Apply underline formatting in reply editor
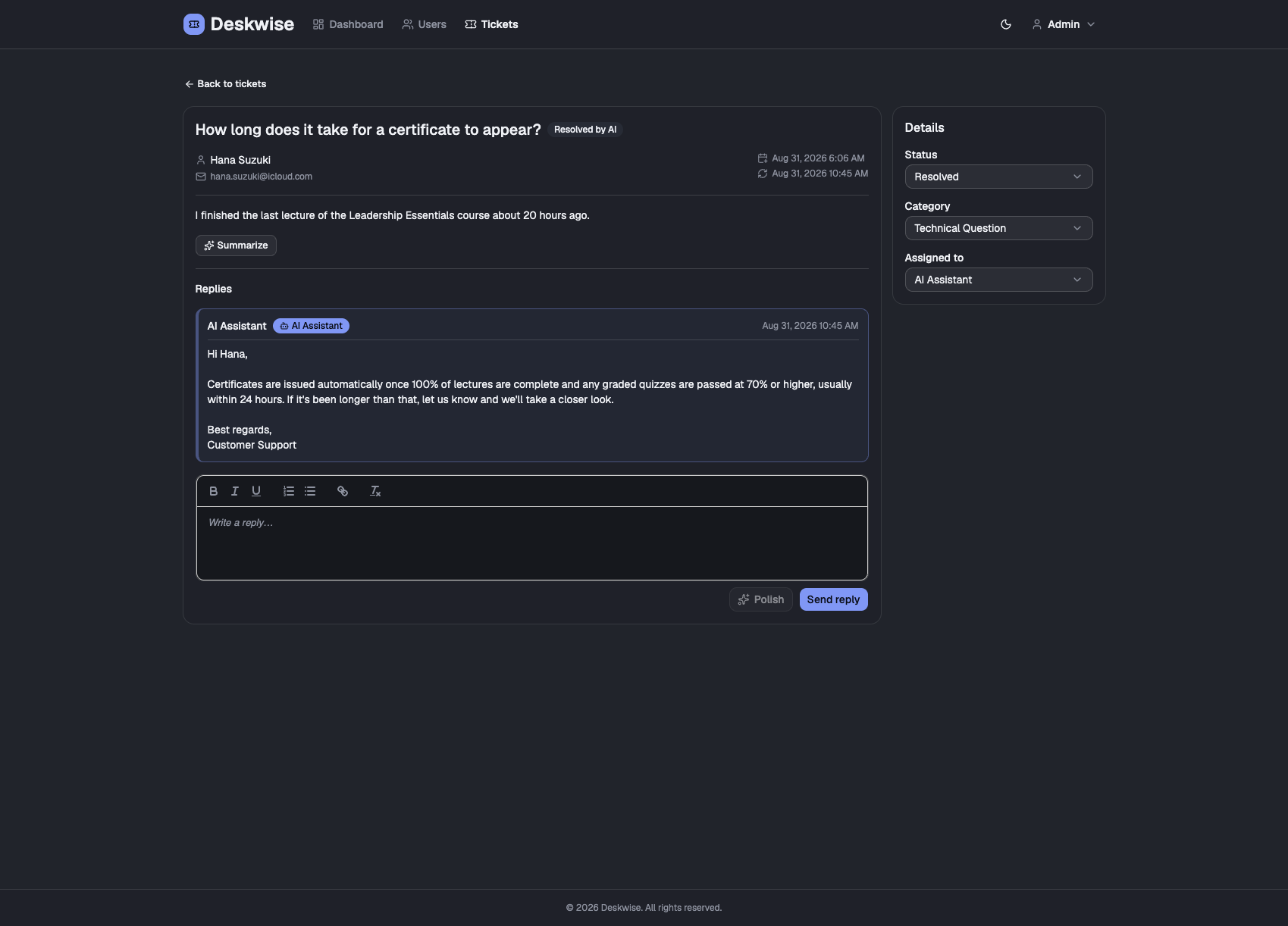 256,491
